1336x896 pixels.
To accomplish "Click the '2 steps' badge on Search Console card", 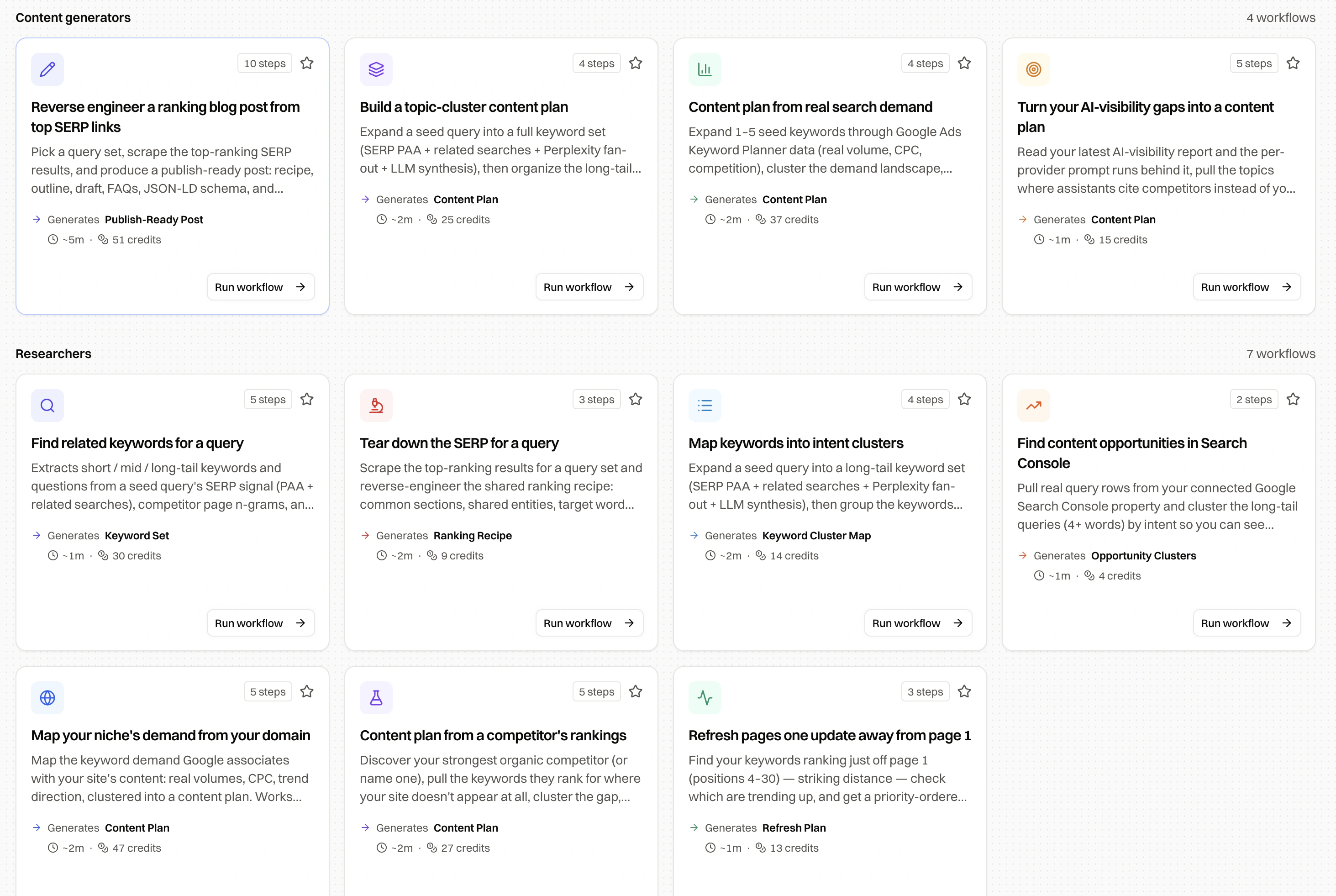I will click(1254, 400).
